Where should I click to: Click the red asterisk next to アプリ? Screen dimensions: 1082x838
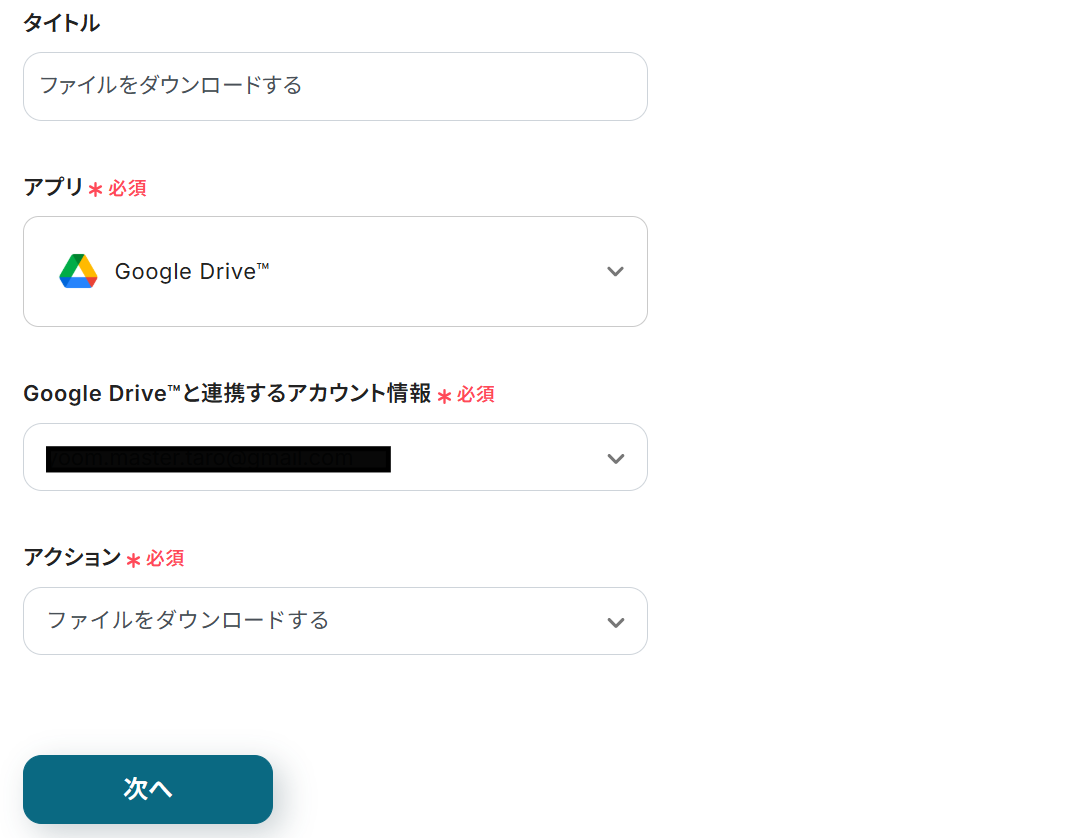(96, 190)
